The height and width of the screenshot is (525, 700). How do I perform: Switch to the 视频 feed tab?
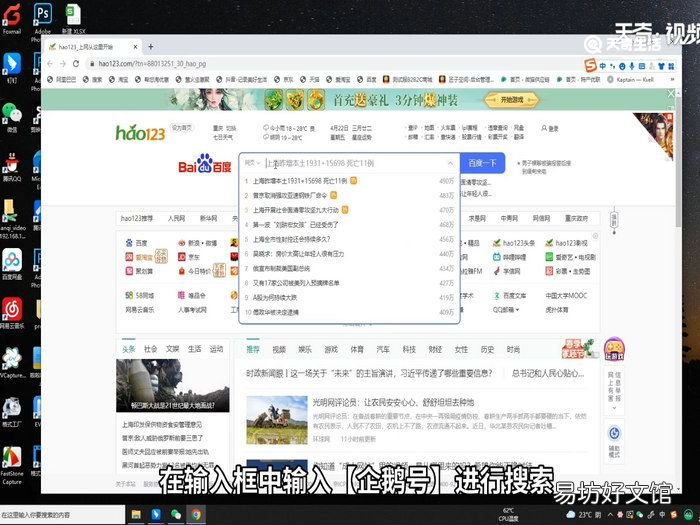tap(279, 350)
